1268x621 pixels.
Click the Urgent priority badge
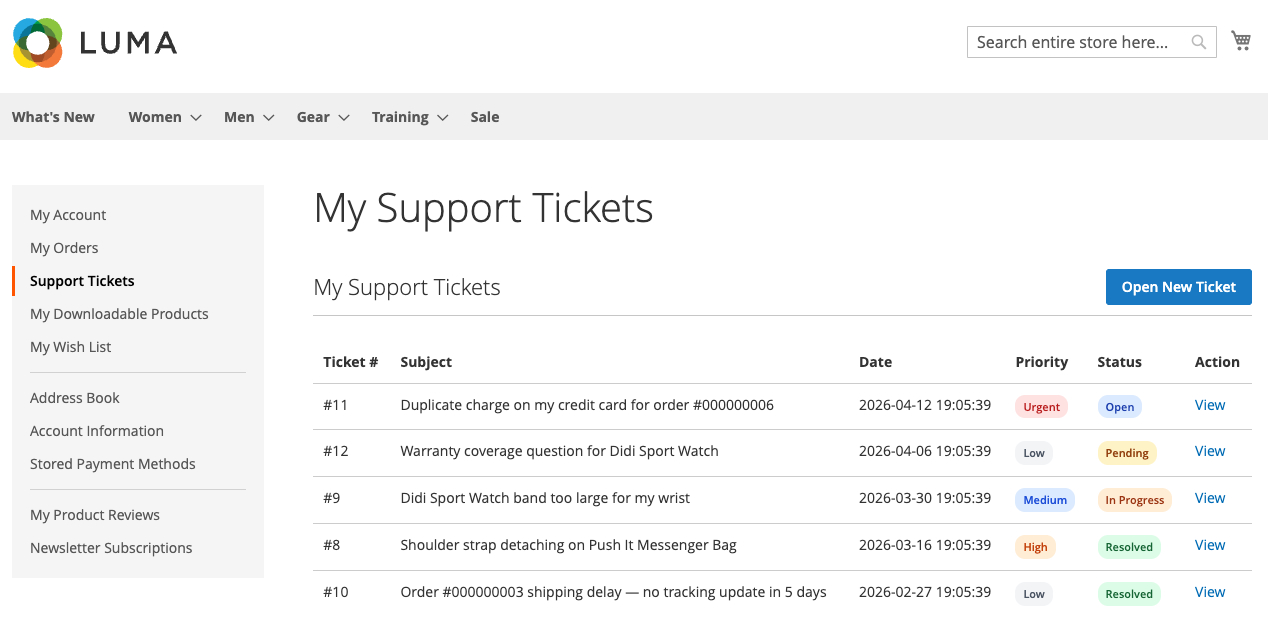point(1042,407)
